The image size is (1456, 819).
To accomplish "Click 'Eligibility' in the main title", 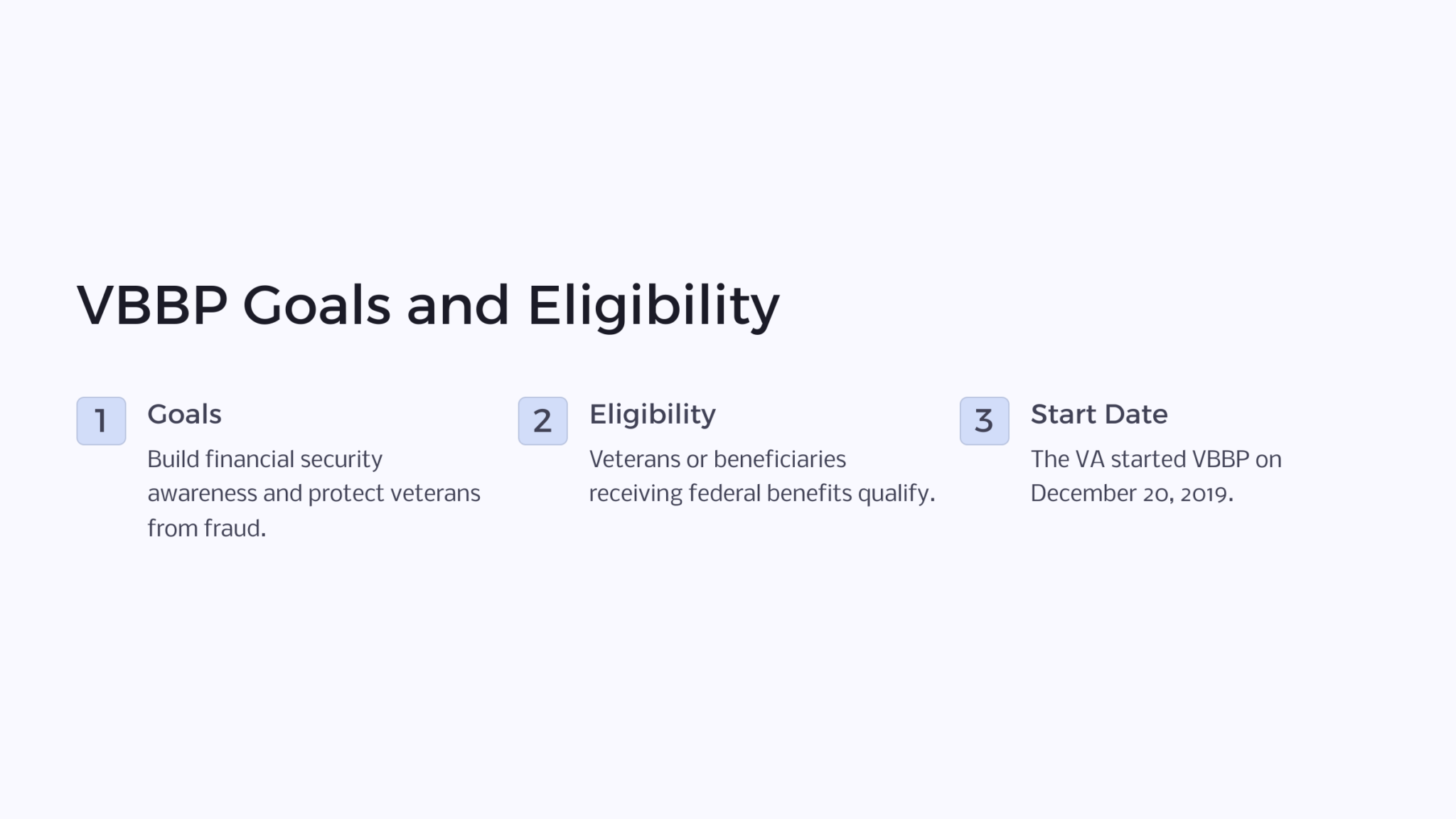I will coord(653,306).
